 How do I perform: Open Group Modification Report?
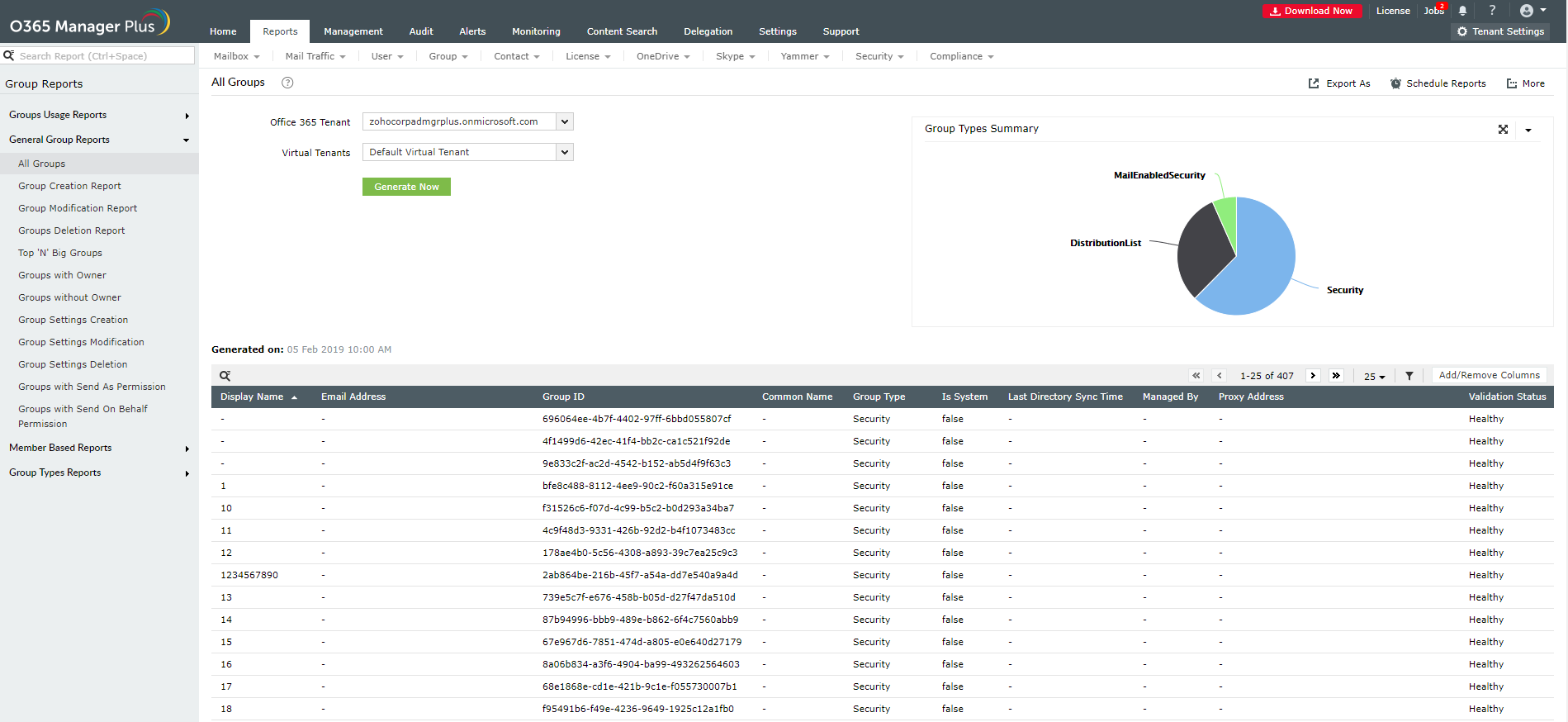click(x=78, y=208)
